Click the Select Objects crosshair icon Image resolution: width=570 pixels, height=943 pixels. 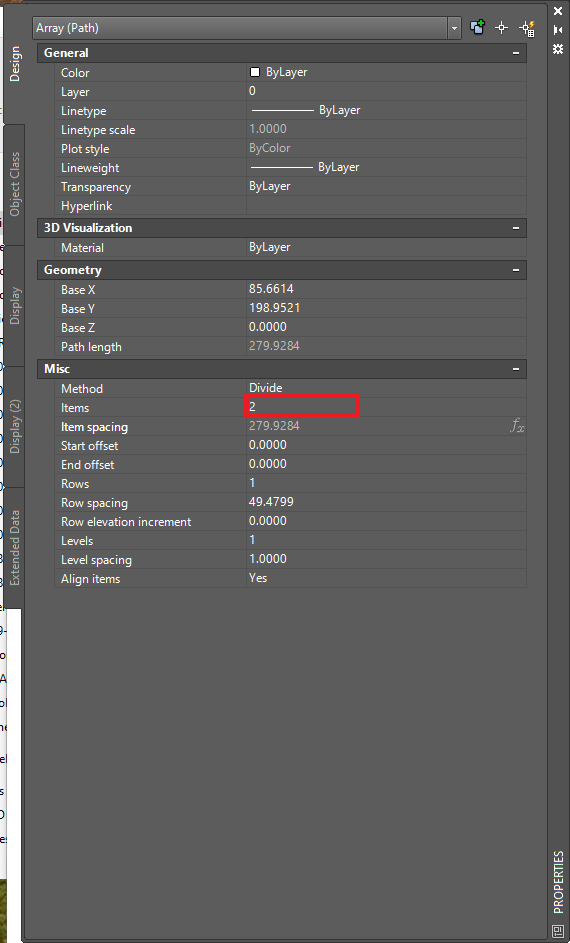click(x=501, y=28)
